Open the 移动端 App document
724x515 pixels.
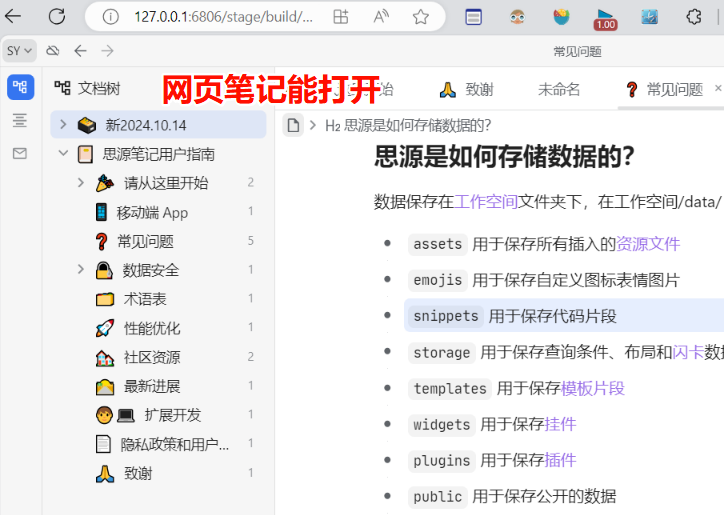152,212
